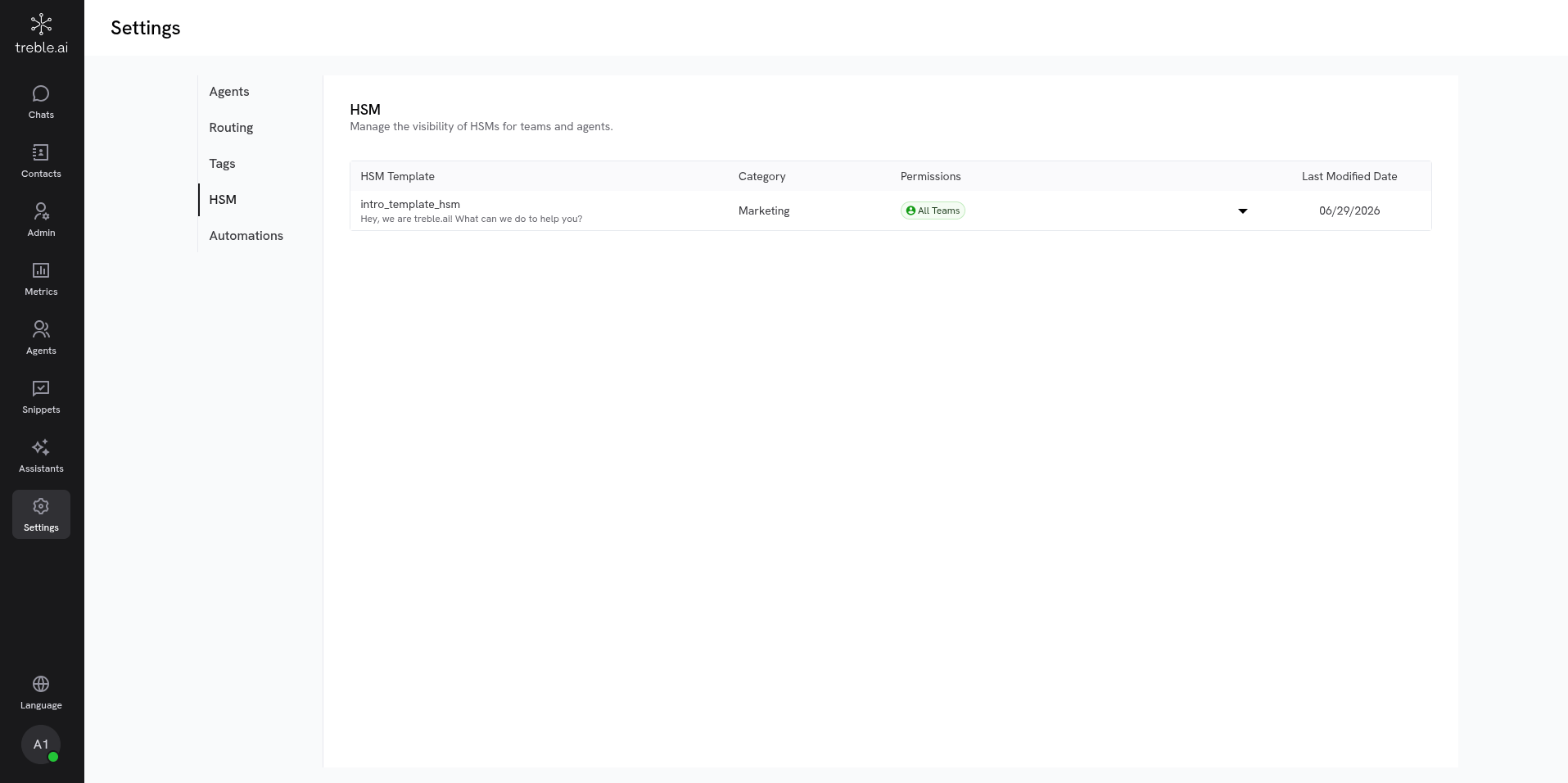The width and height of the screenshot is (1568, 783).
Task: Select the HSM settings tab
Action: pos(223,200)
